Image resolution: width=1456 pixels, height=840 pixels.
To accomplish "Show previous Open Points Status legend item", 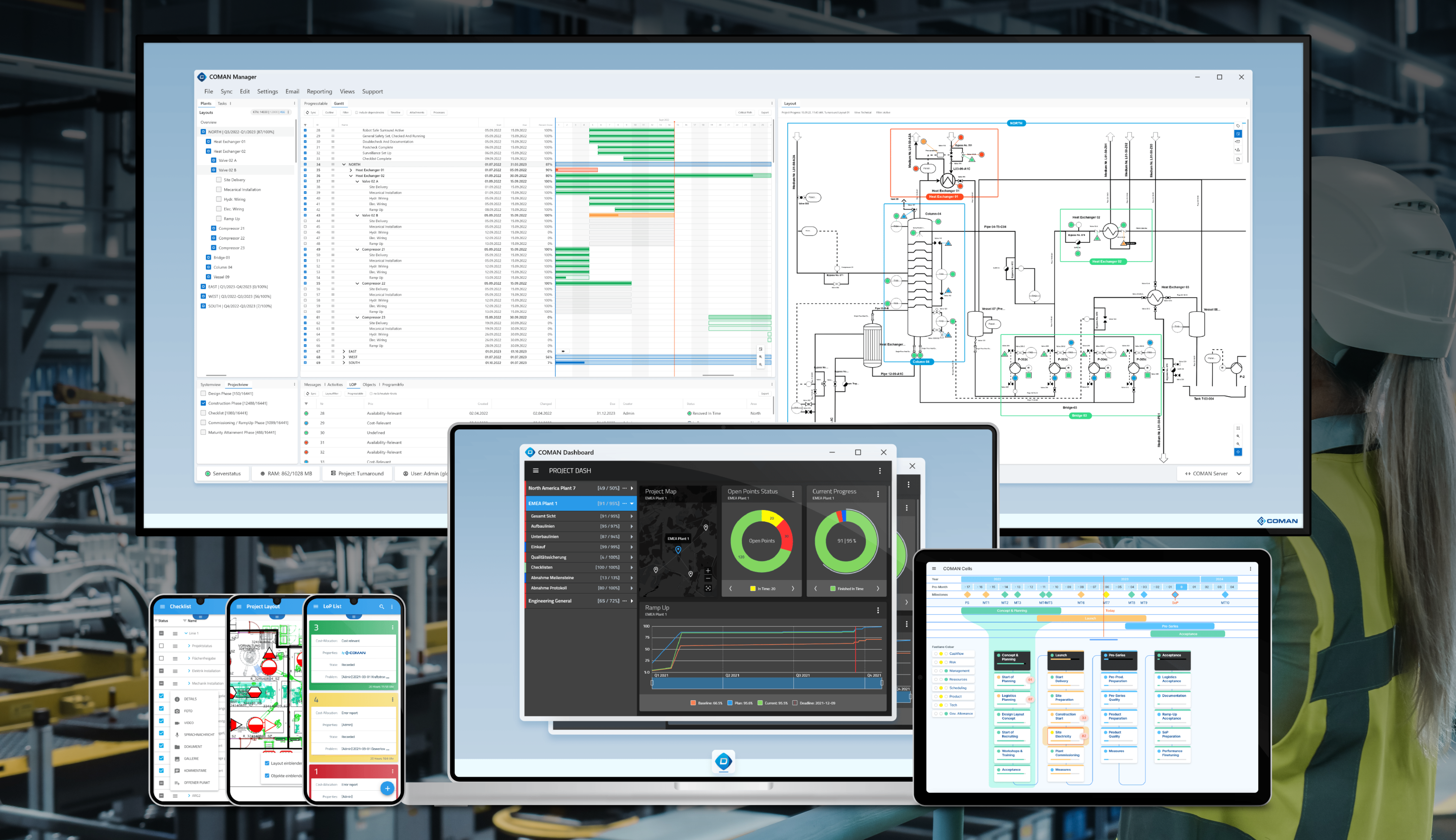I will [x=731, y=588].
